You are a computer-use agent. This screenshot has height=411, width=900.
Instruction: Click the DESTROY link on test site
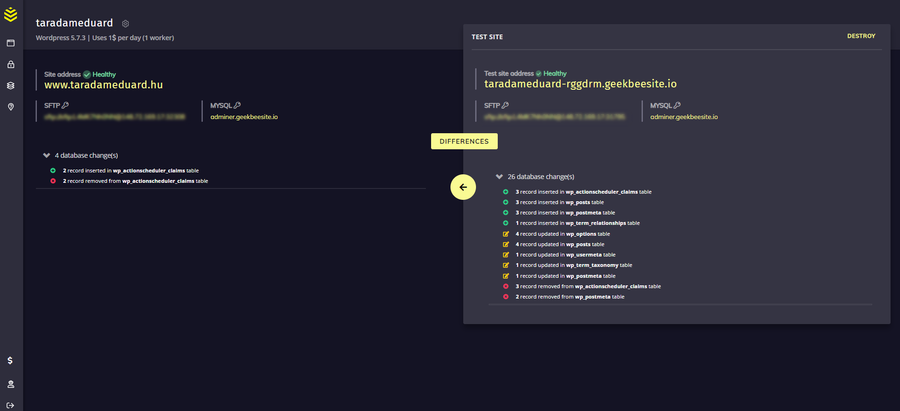click(860, 36)
